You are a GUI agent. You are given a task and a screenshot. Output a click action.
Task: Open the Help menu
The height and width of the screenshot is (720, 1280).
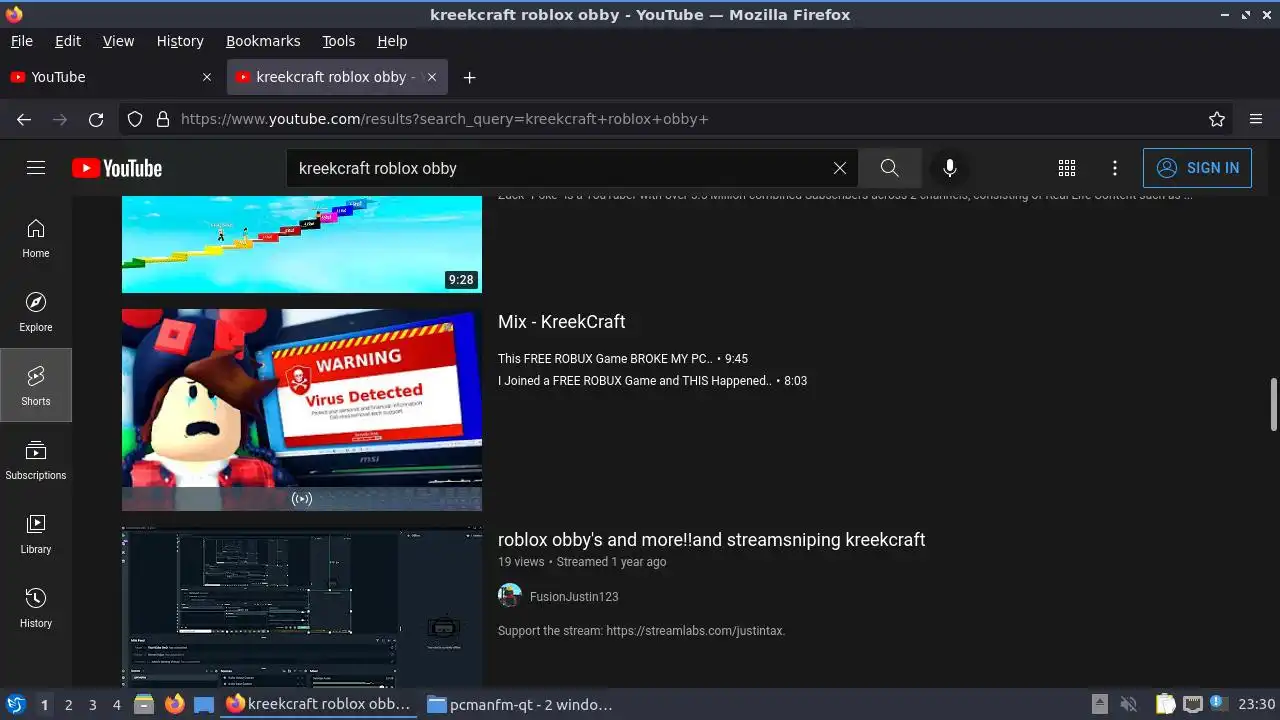(x=392, y=41)
